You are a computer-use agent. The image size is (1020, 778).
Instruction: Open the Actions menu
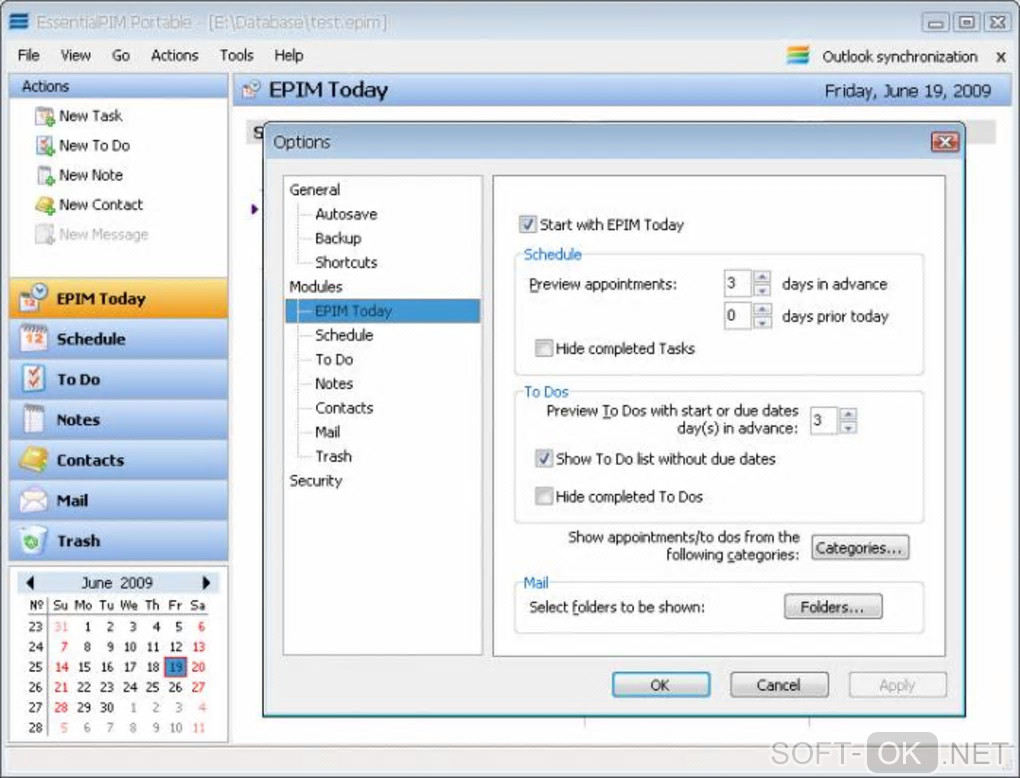coord(174,56)
